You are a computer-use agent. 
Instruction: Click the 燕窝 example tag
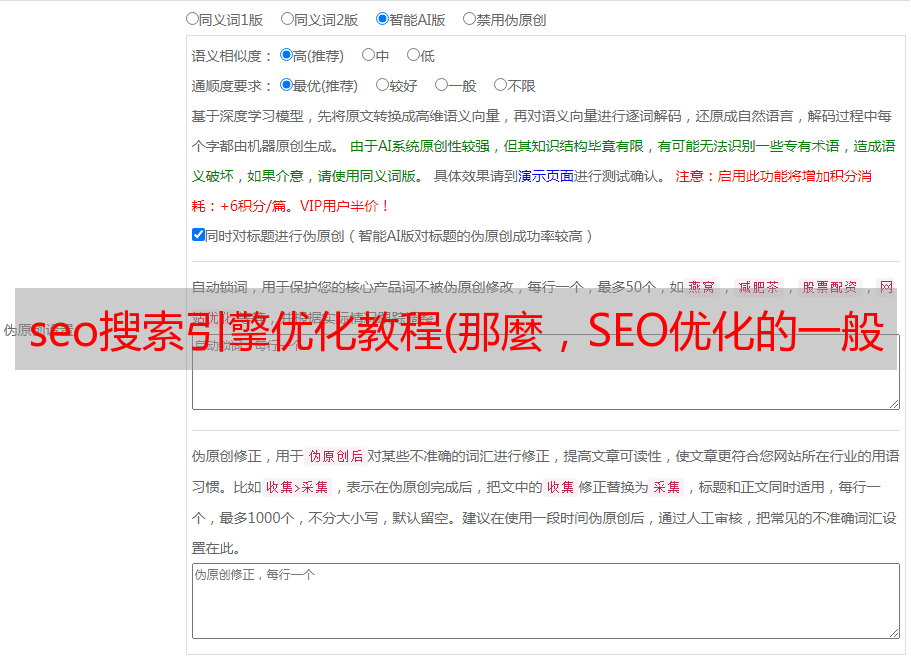pos(701,287)
